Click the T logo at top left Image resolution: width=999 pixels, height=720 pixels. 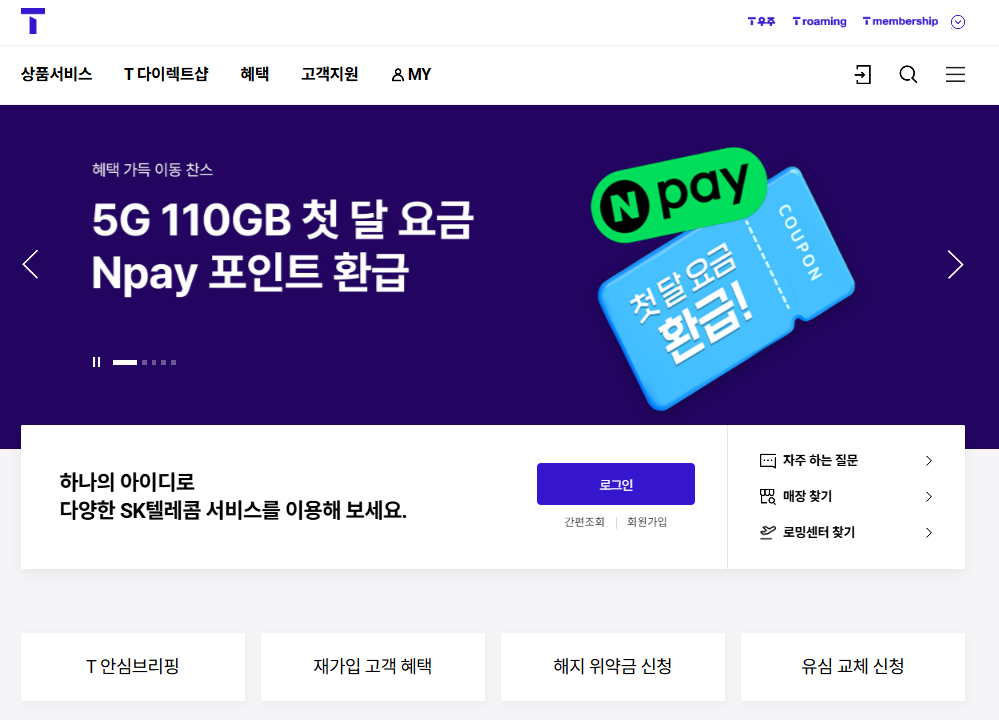pyautogui.click(x=32, y=21)
